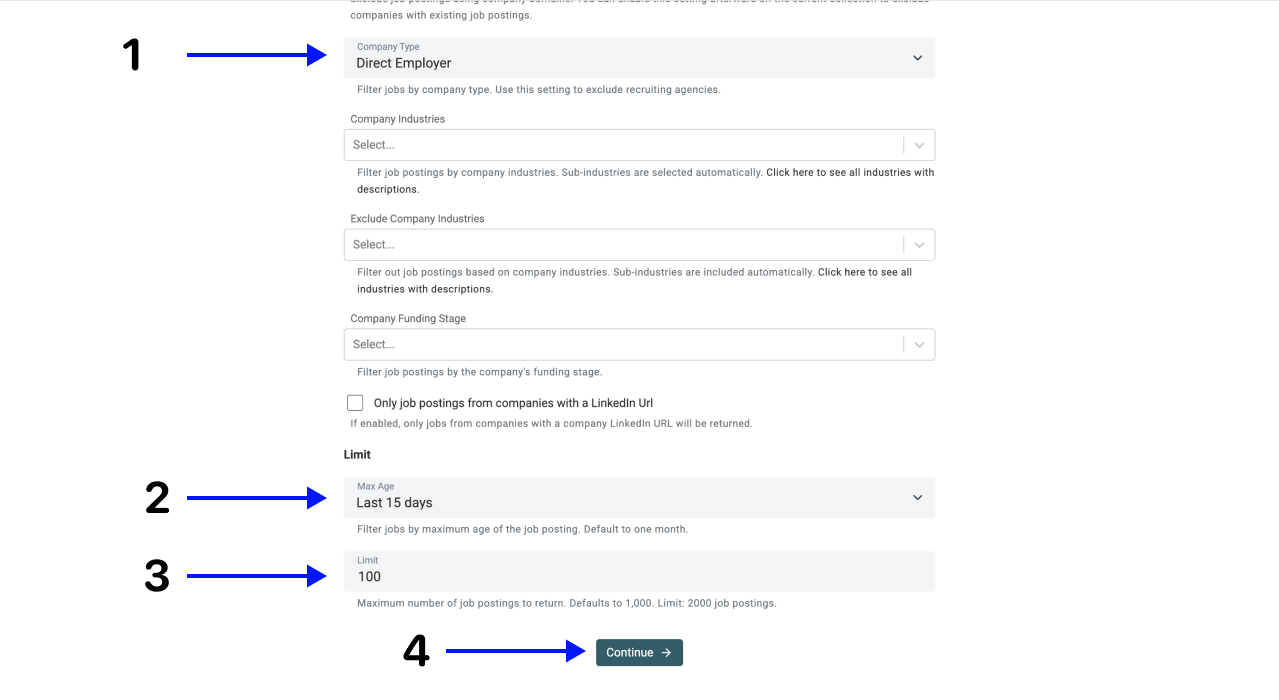The height and width of the screenshot is (700, 1279).
Task: Click the Company Type chevron arrow
Action: [917, 58]
